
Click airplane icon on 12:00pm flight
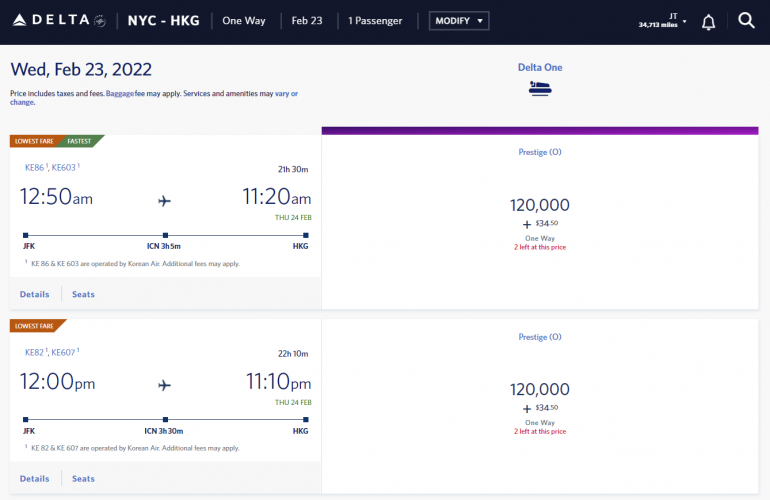(x=165, y=385)
